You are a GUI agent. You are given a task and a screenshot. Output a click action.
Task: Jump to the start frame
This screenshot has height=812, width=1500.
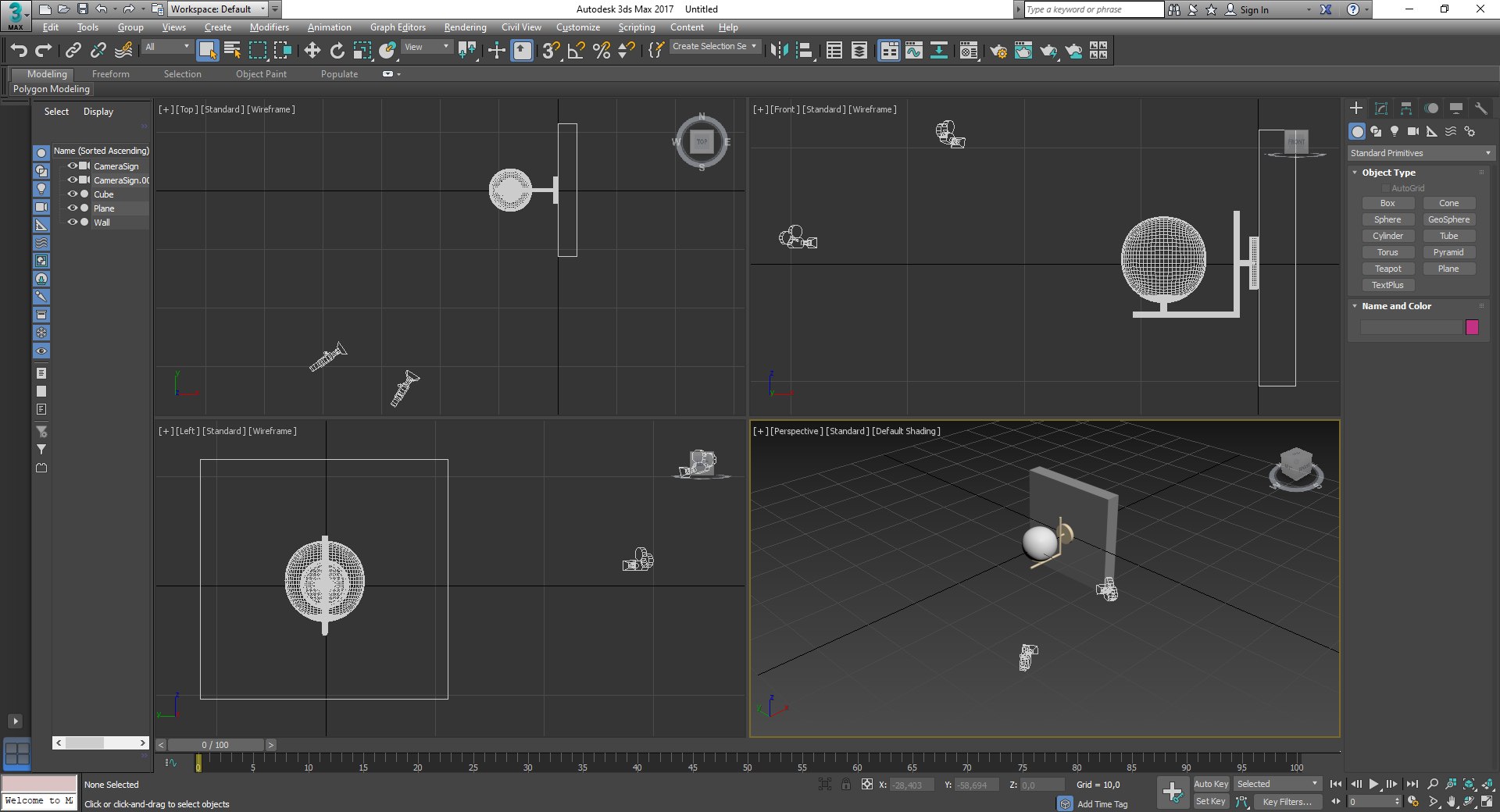1336,784
